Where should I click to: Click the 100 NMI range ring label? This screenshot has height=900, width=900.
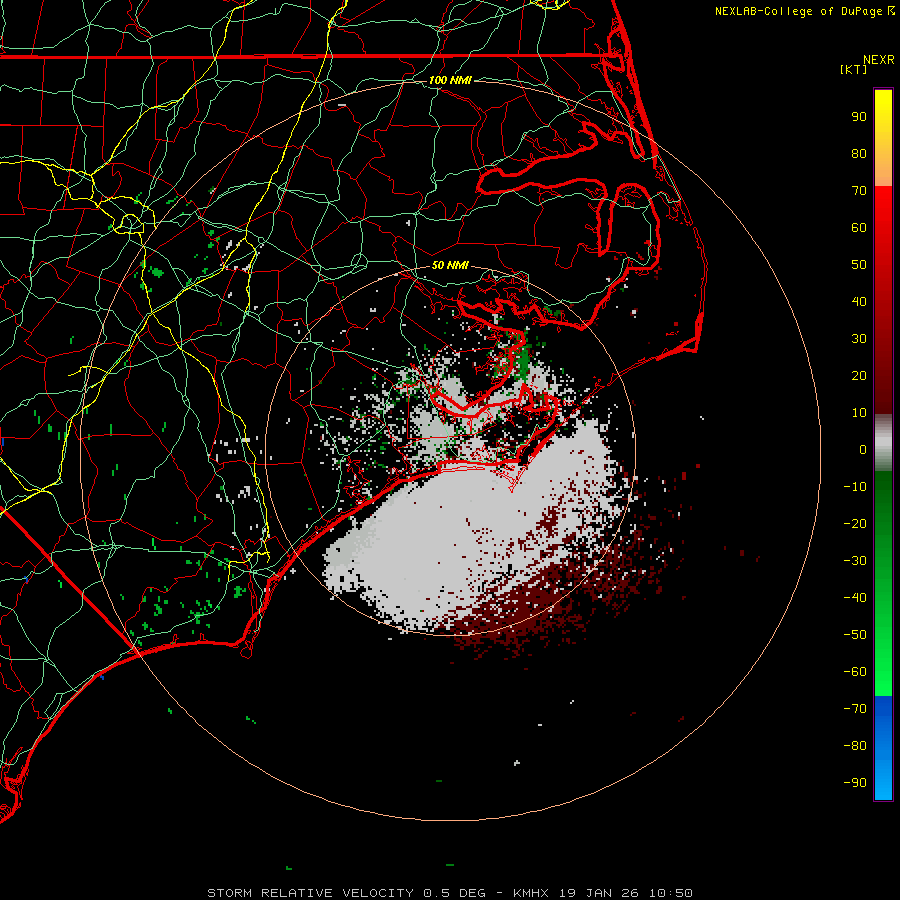pyautogui.click(x=450, y=80)
